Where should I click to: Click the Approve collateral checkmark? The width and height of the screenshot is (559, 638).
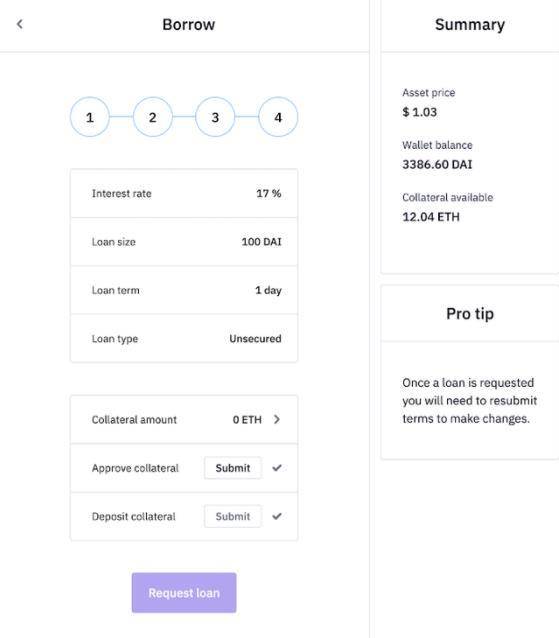(277, 468)
